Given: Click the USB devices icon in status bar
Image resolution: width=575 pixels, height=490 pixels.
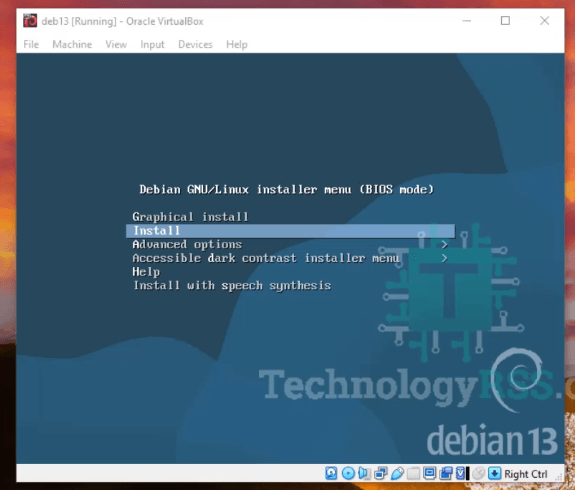Looking at the screenshot, I should click(x=397, y=473).
